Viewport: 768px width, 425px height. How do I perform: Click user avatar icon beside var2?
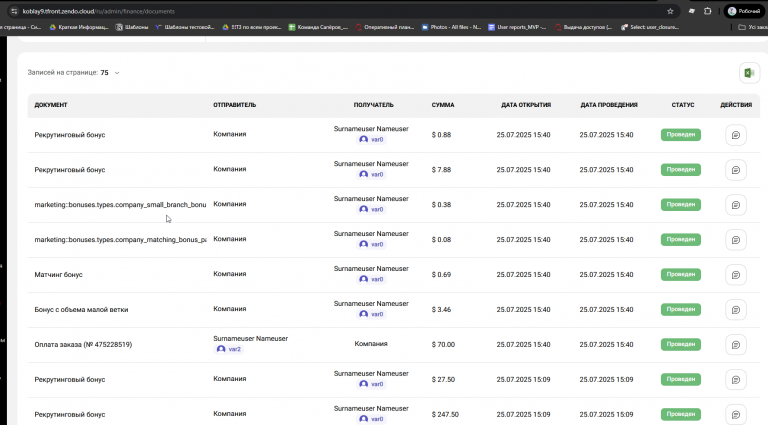point(221,349)
